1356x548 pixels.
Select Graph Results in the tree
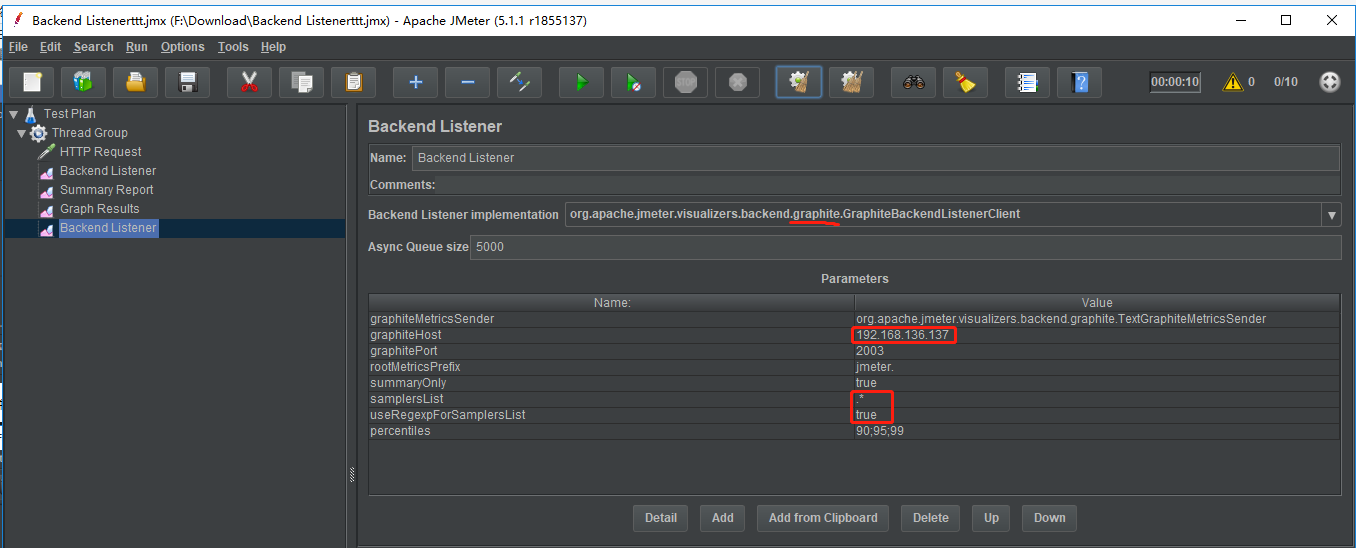pos(100,209)
